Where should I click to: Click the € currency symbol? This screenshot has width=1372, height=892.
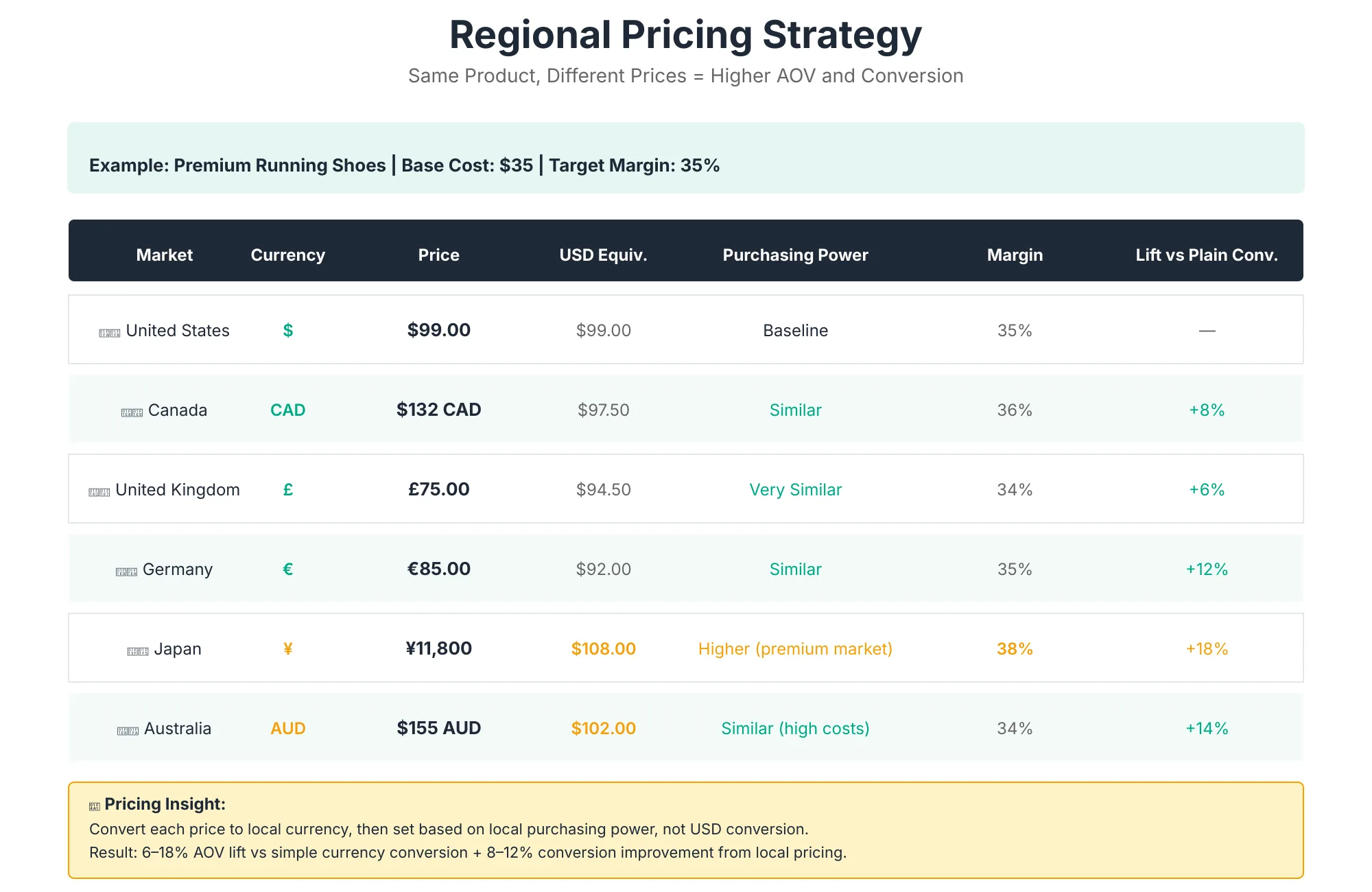(x=288, y=569)
